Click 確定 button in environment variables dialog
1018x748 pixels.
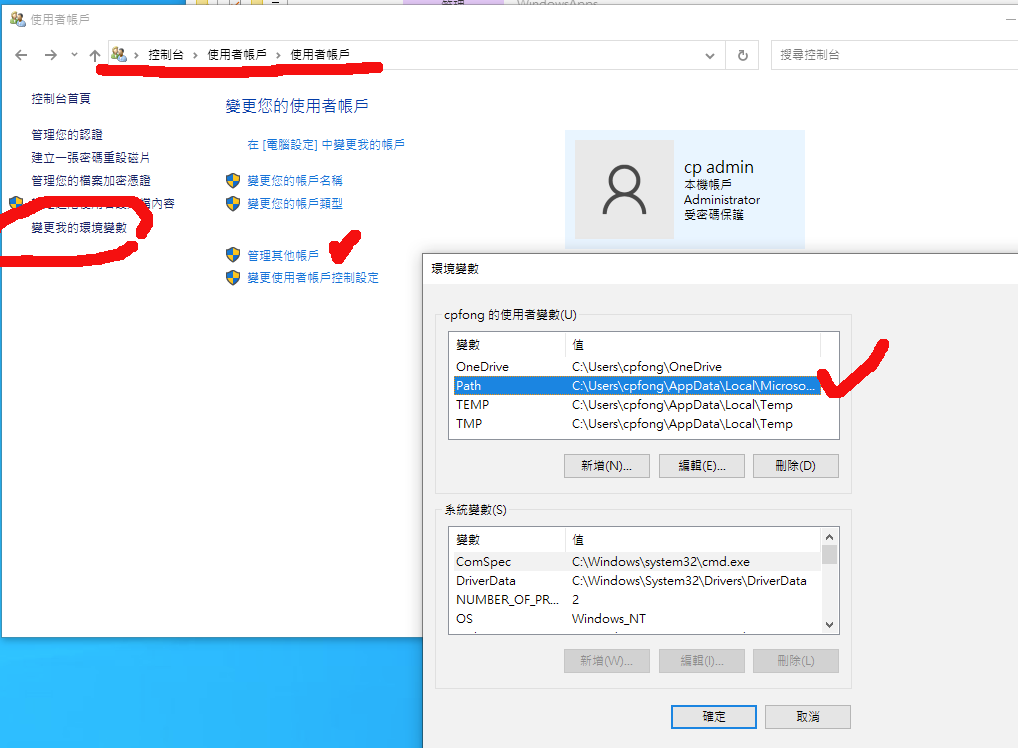click(714, 716)
